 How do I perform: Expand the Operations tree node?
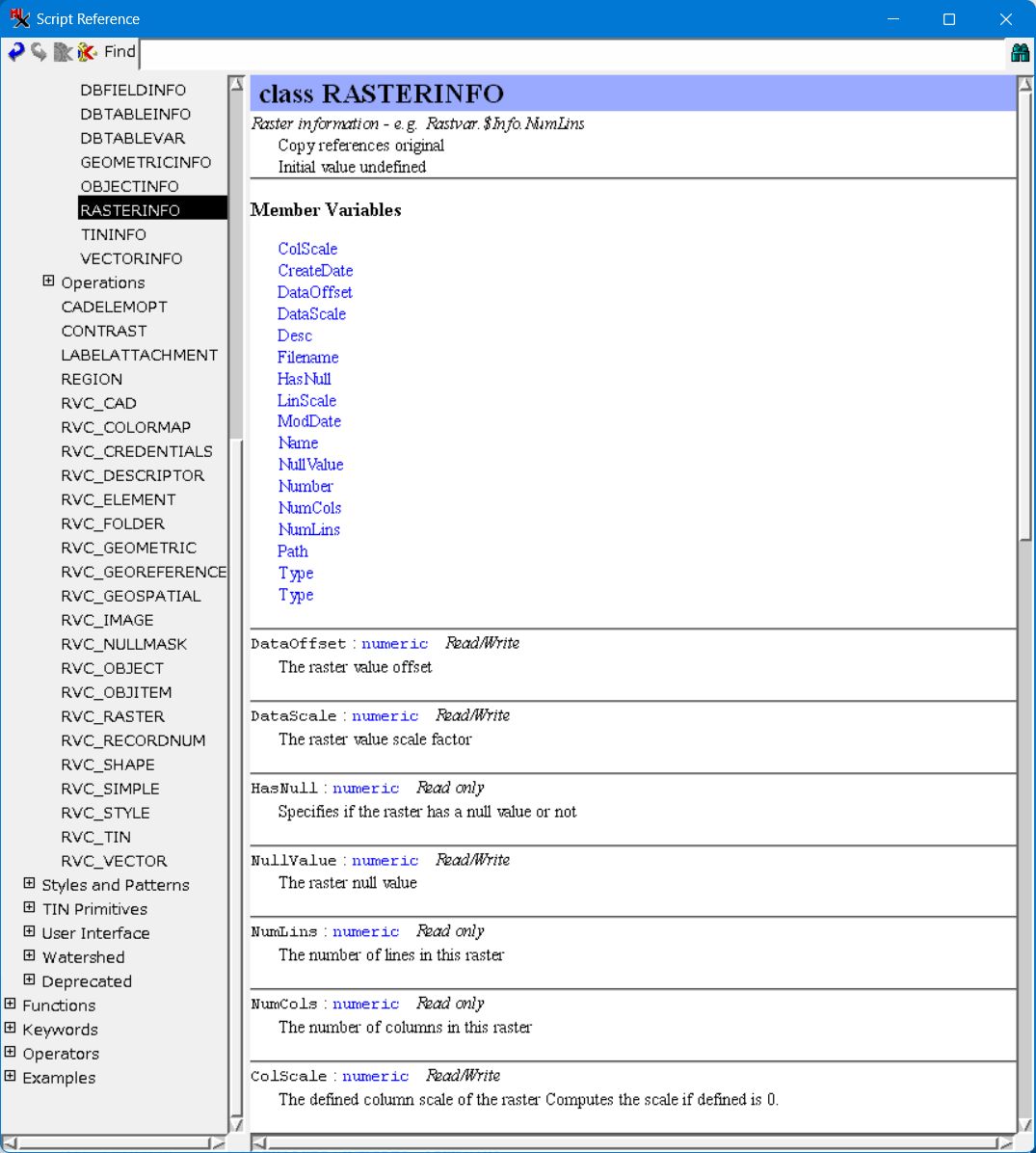coord(48,282)
